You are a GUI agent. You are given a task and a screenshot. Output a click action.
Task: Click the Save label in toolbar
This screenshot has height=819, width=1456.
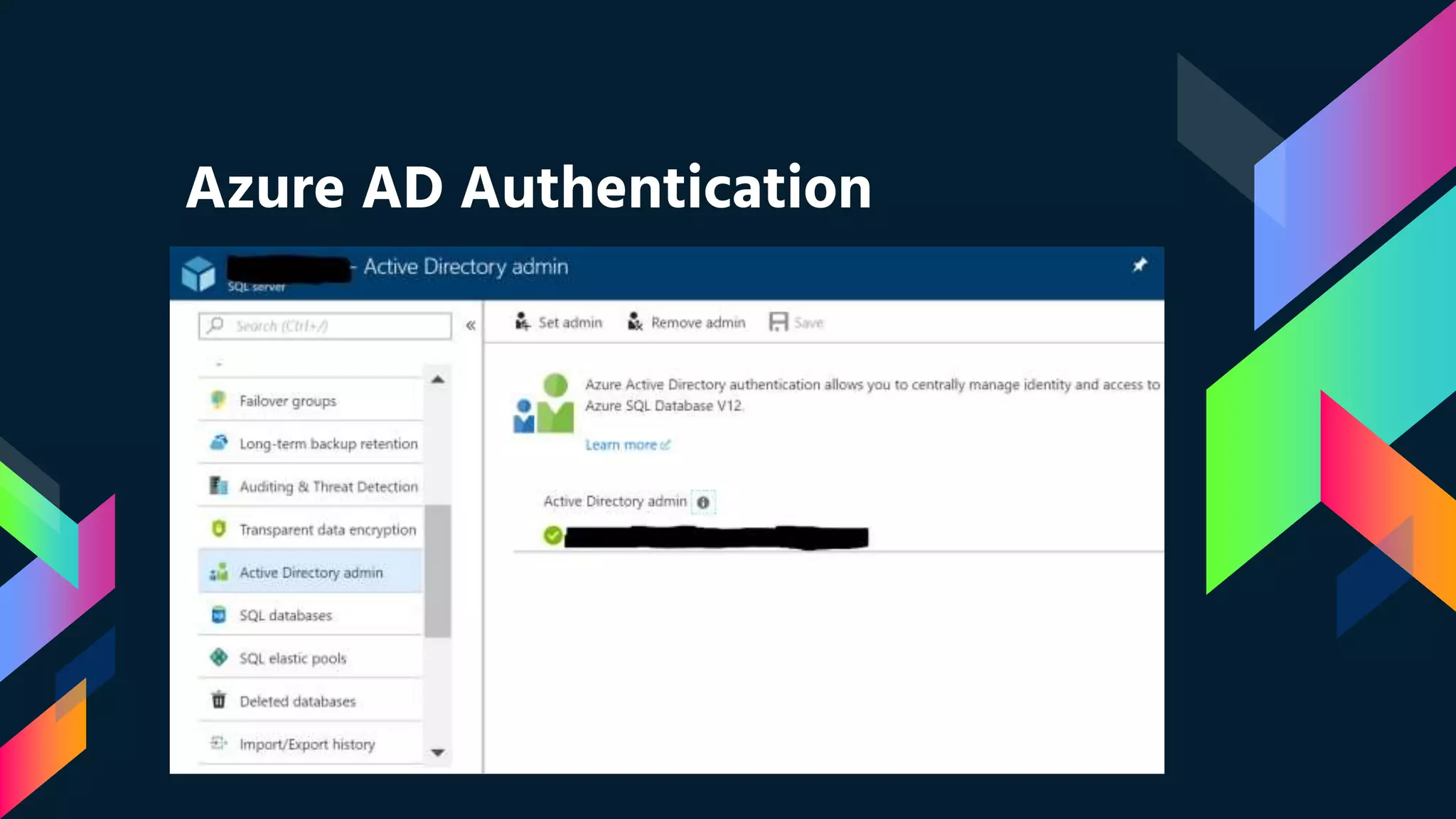coord(809,323)
